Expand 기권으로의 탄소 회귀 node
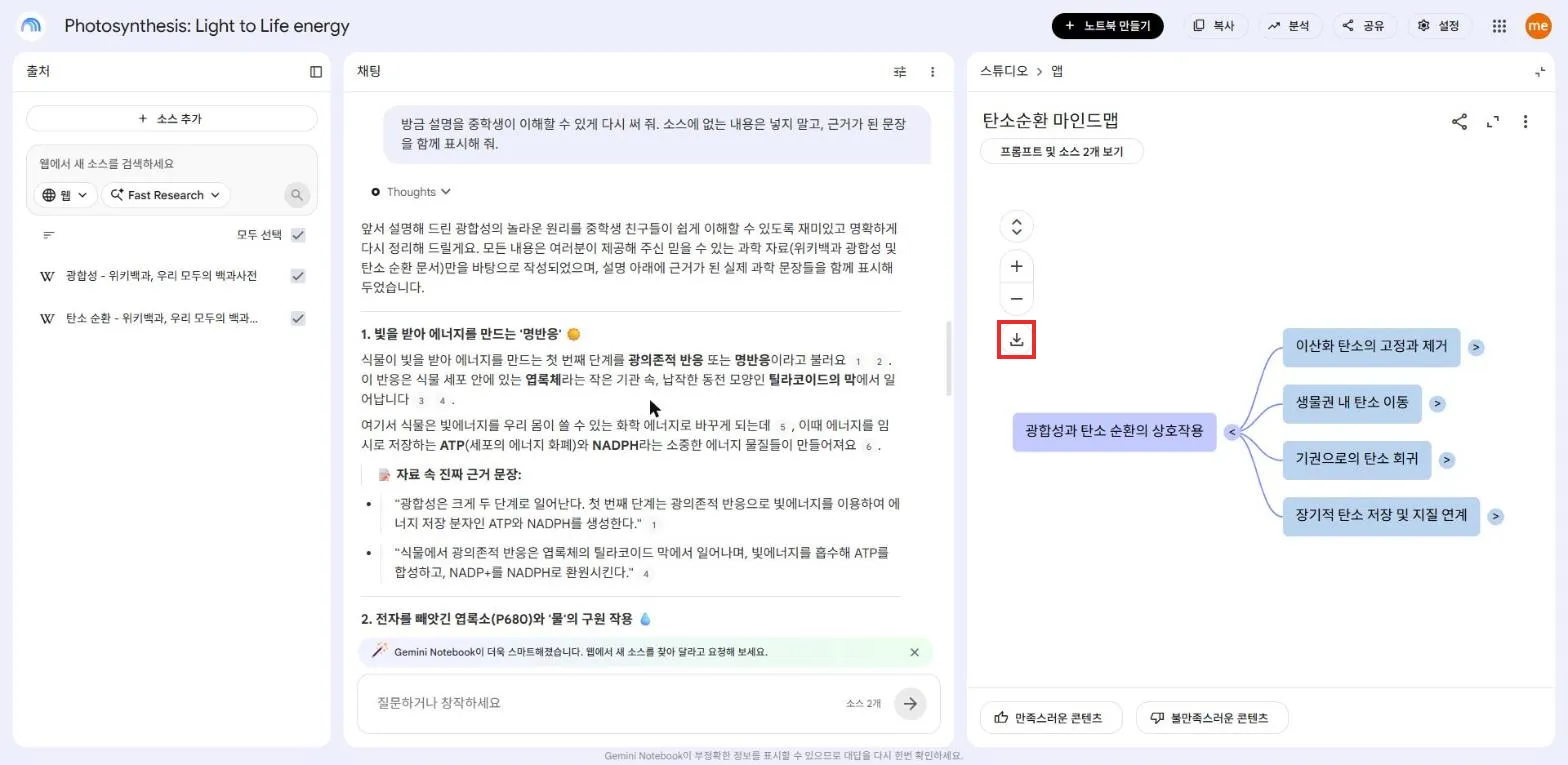Image resolution: width=1568 pixels, height=765 pixels. point(1446,460)
